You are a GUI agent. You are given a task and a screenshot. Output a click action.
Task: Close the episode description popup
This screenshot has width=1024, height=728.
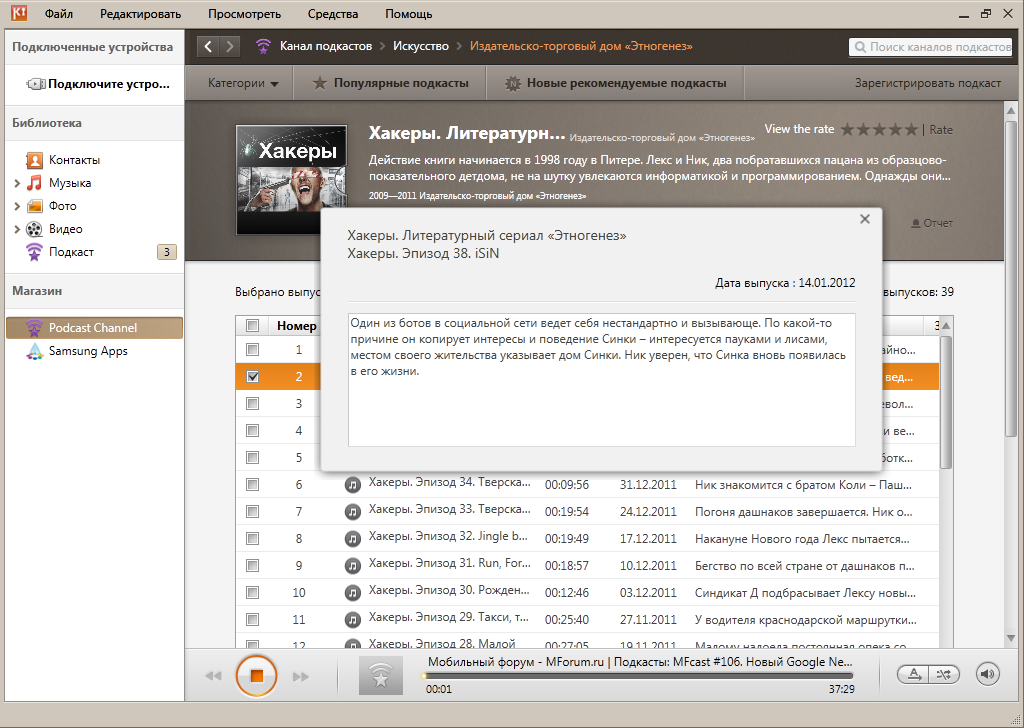865,219
